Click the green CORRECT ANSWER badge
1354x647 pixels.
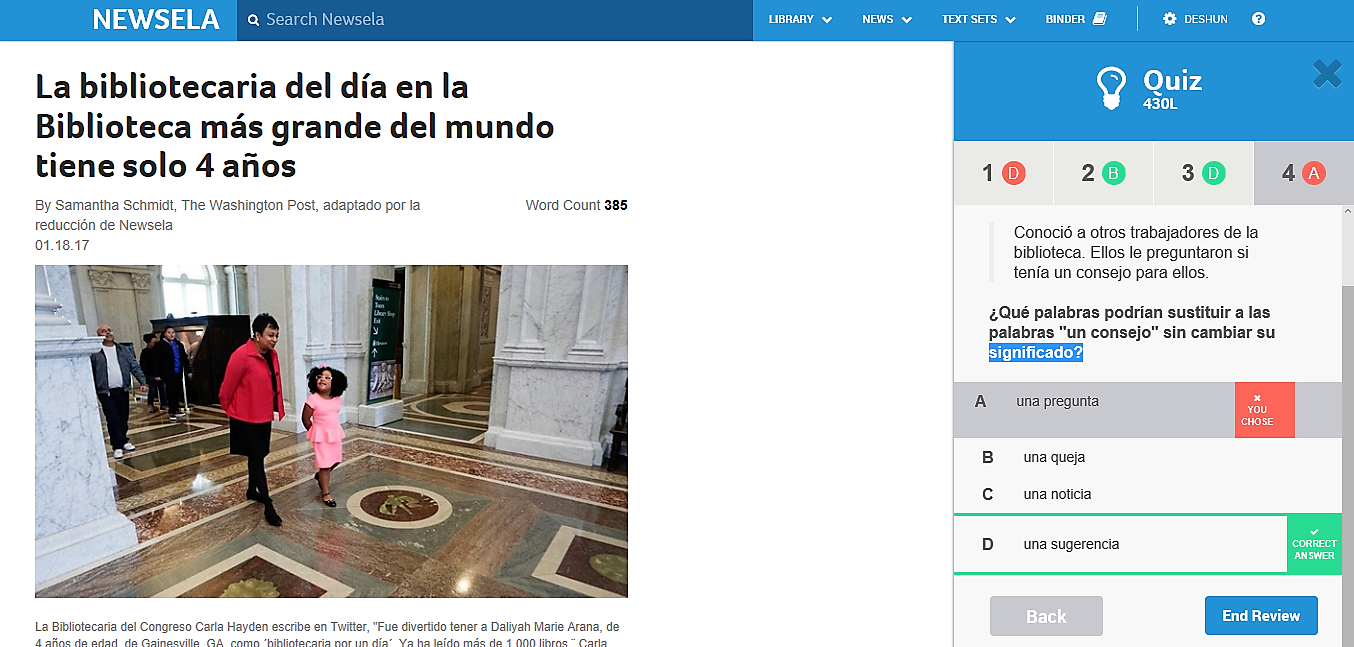point(1314,543)
